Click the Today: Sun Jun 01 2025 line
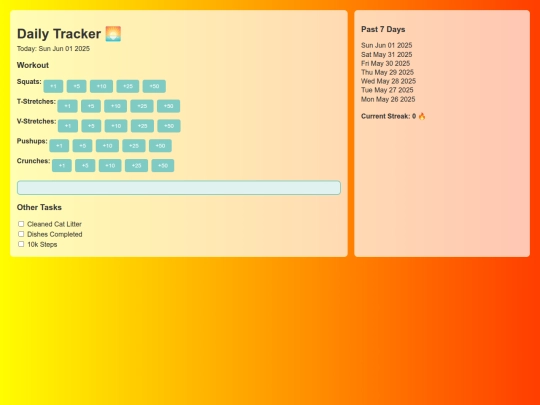This screenshot has height=405, width=540. click(53, 49)
